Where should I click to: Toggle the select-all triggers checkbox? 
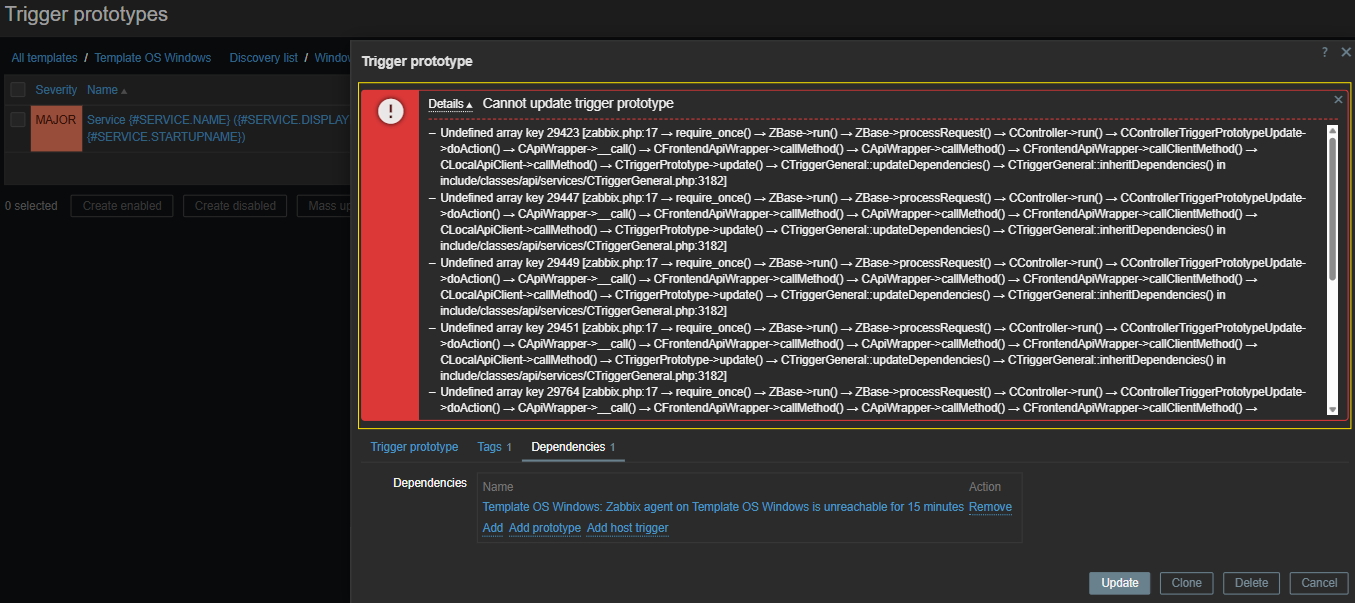(x=18, y=90)
